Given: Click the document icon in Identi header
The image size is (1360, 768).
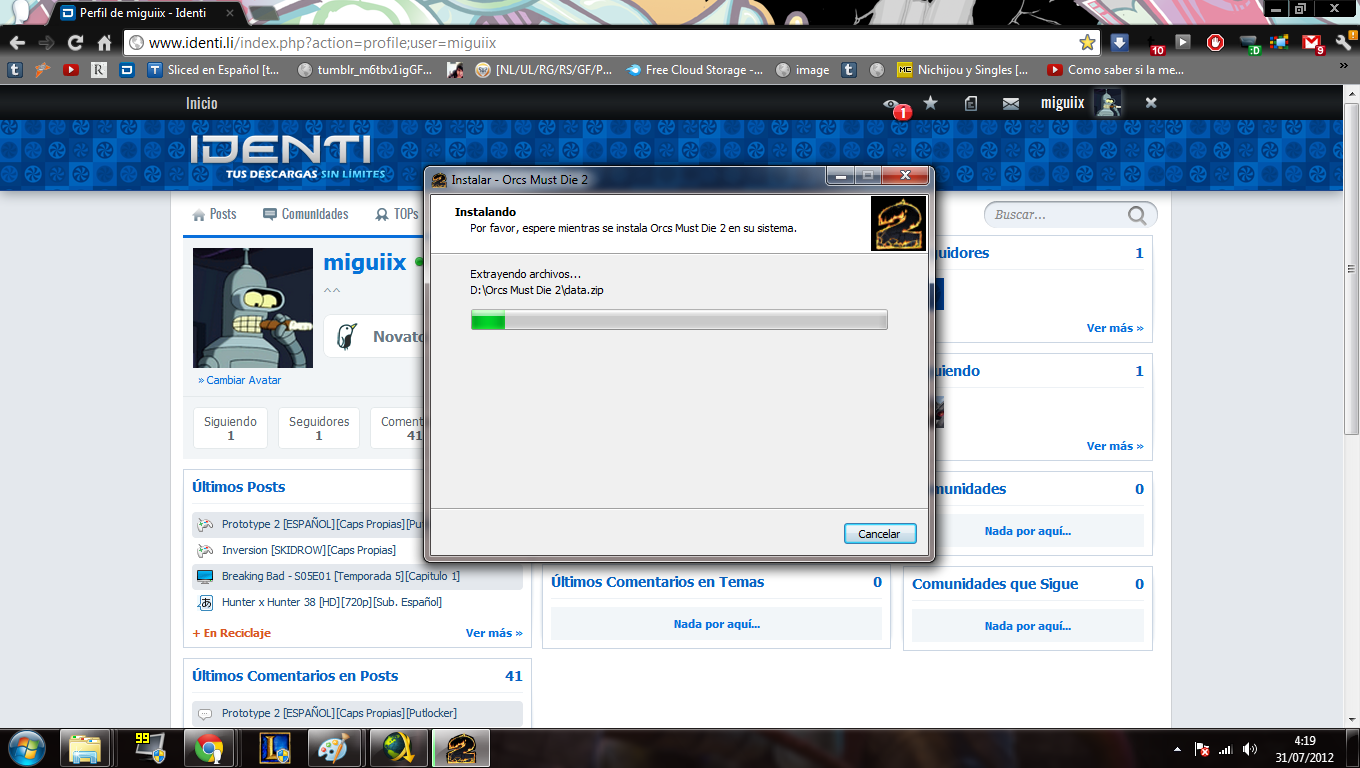Looking at the screenshot, I should pos(971,103).
